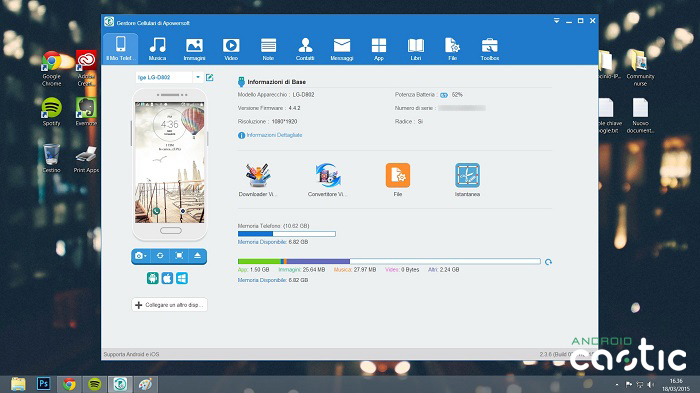
Task: Click the Android platform icon
Action: [x=153, y=278]
